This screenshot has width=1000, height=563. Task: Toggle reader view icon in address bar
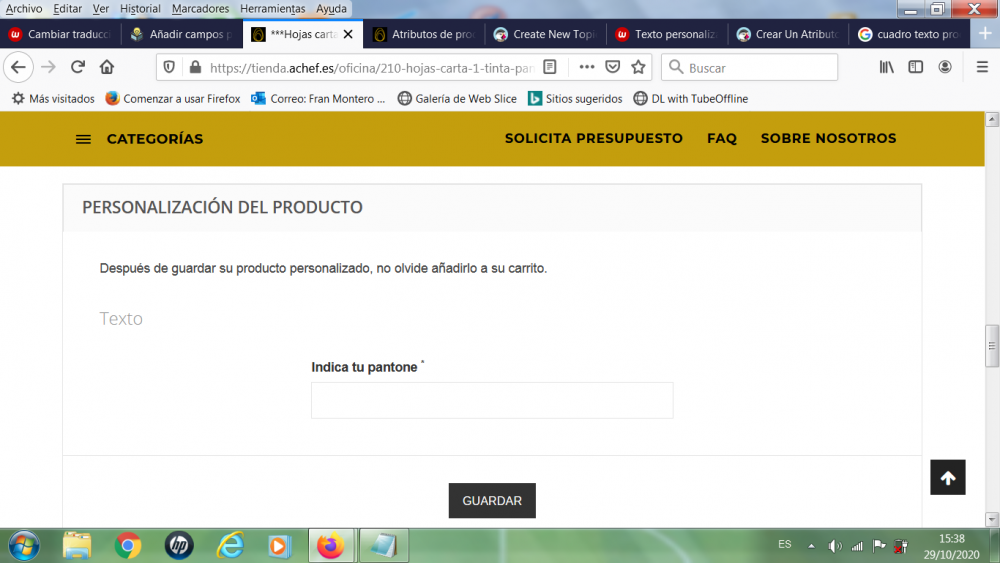coord(550,67)
